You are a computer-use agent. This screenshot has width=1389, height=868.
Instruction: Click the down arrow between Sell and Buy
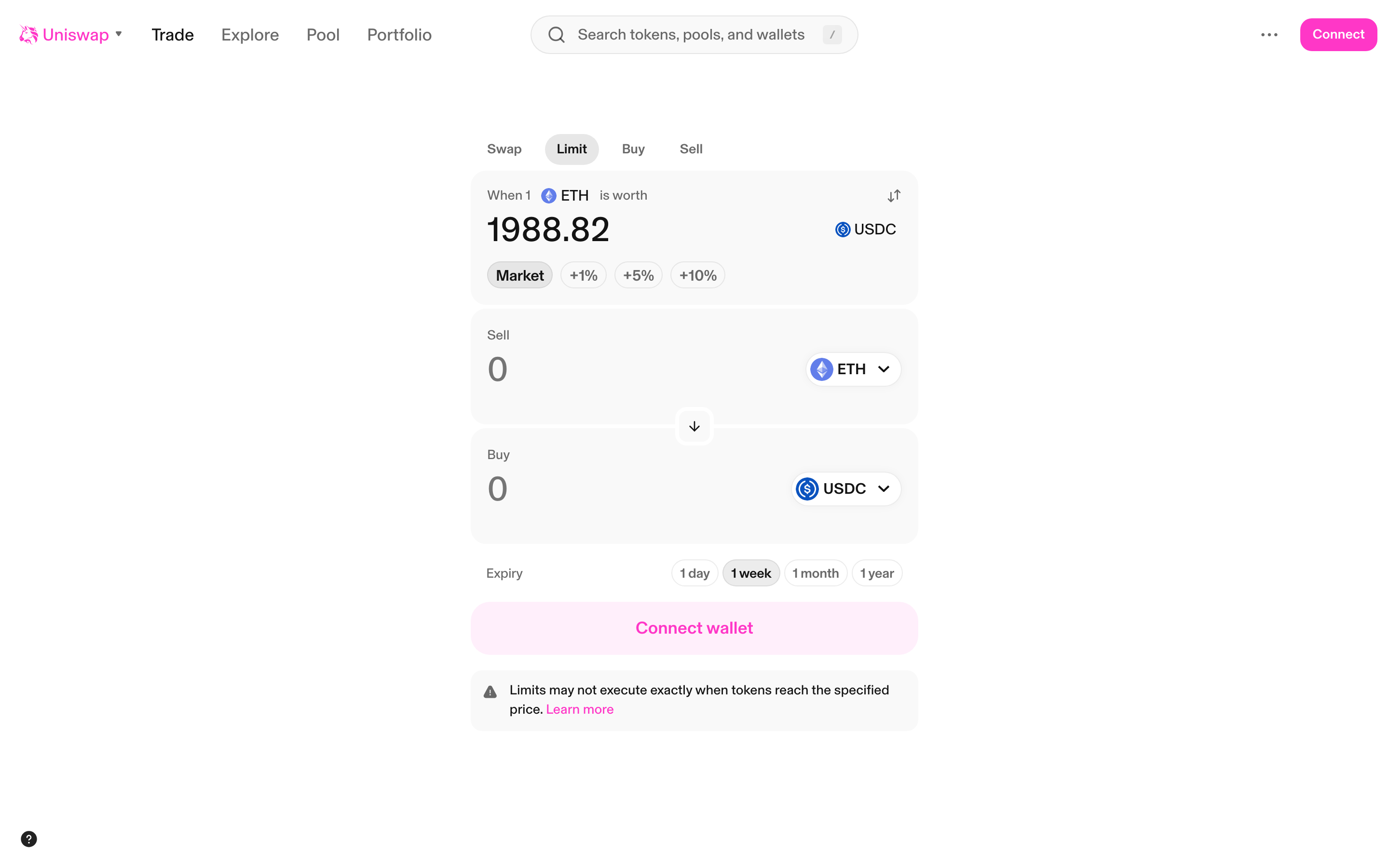coord(694,427)
